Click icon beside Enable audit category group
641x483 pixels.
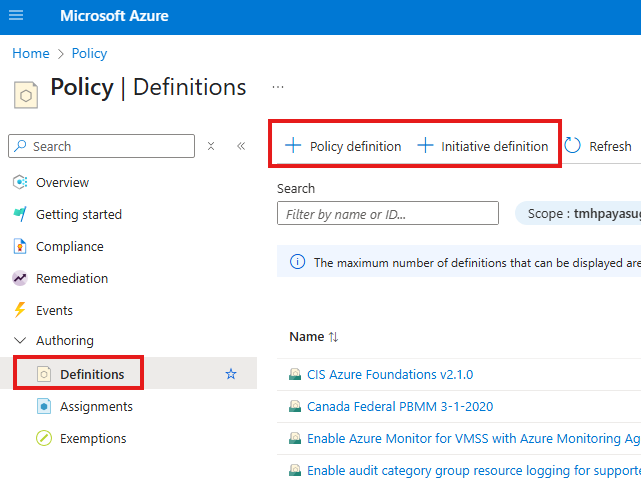point(295,470)
